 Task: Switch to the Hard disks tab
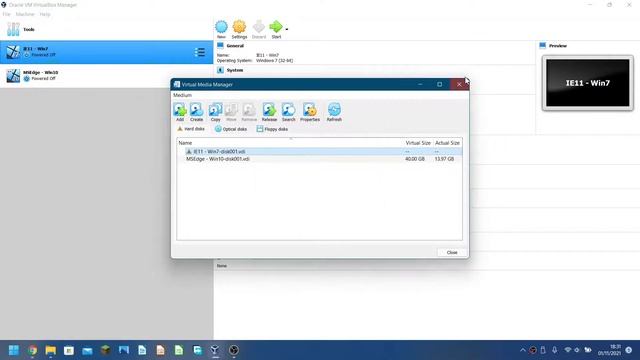click(191, 129)
